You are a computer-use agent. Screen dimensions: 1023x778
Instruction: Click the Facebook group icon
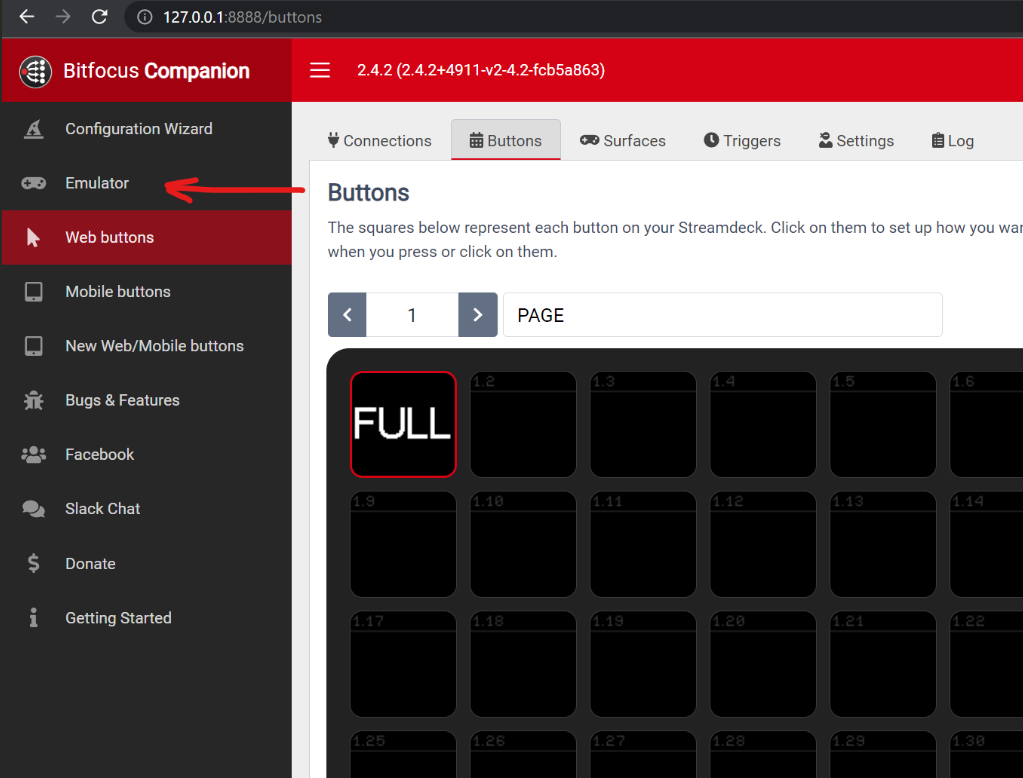pyautogui.click(x=33, y=454)
